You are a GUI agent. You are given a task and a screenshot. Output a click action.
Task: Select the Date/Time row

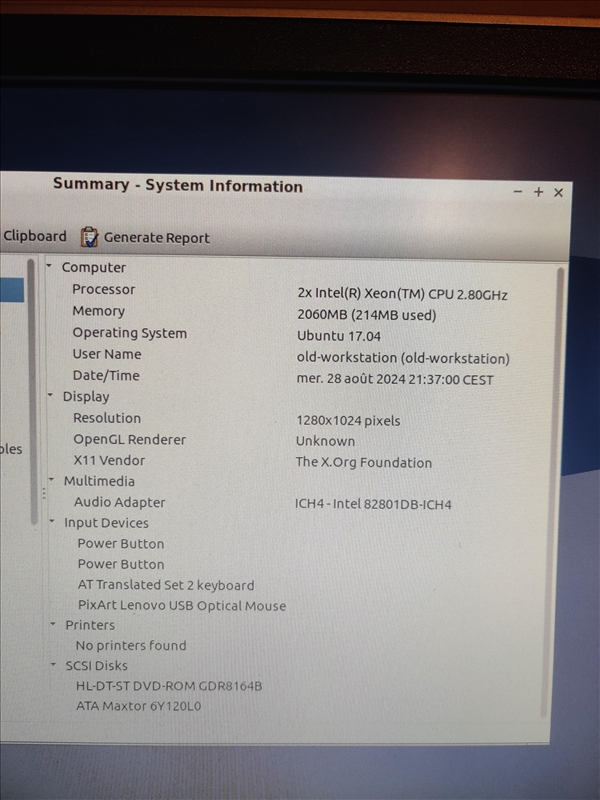[x=106, y=376]
